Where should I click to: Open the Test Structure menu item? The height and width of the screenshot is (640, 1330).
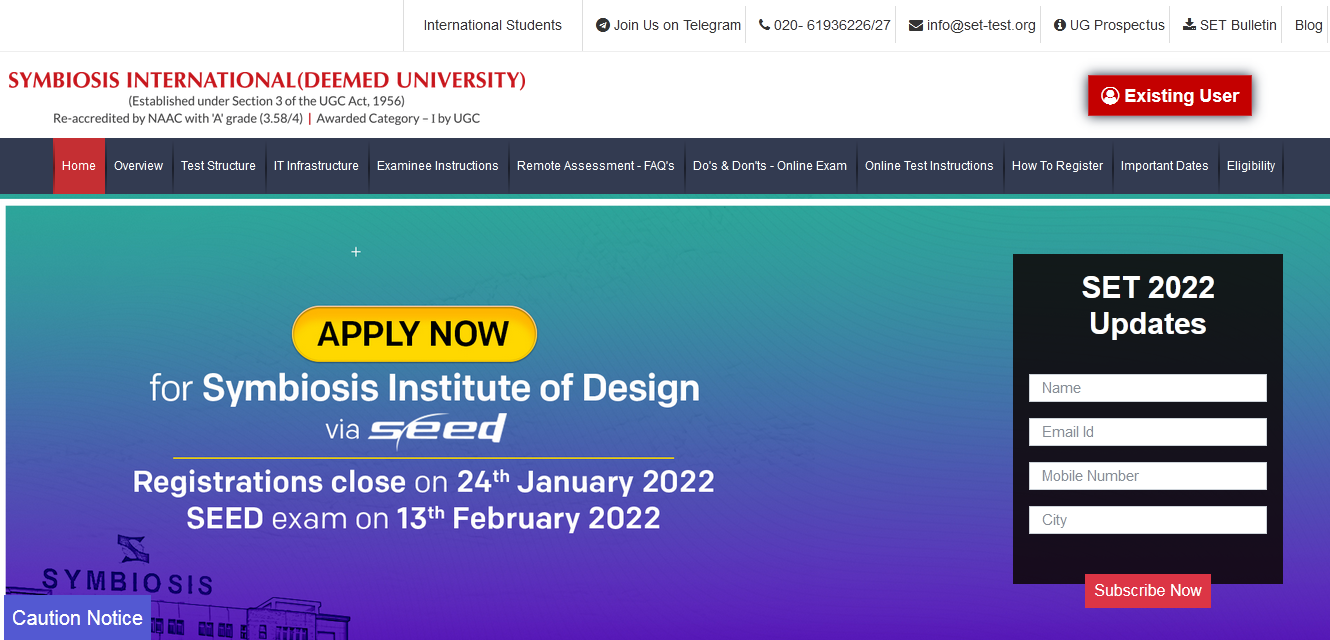(218, 166)
